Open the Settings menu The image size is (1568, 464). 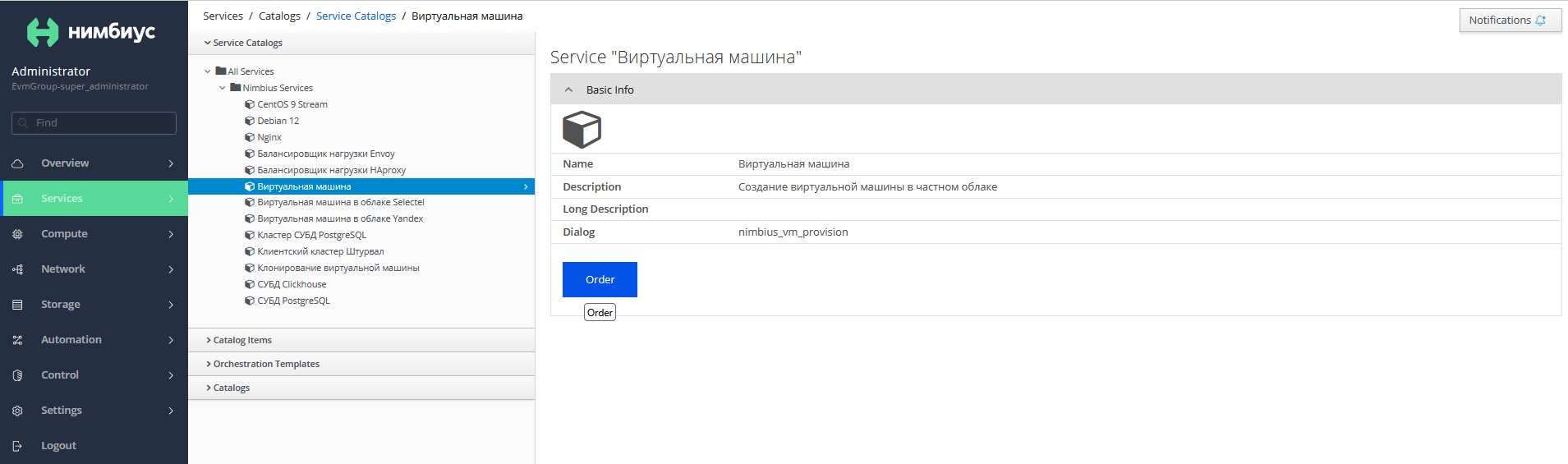pyautogui.click(x=94, y=411)
